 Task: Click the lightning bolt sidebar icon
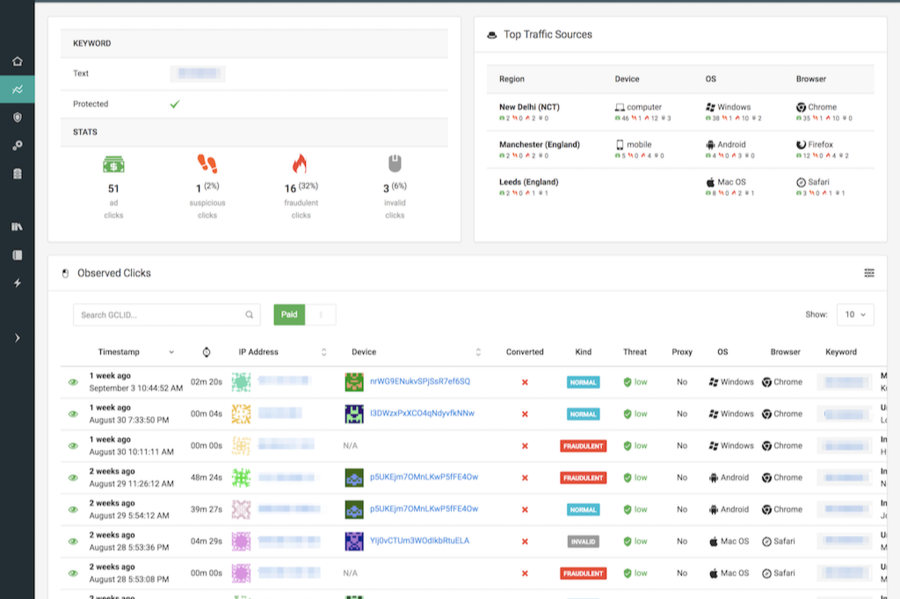(17, 283)
